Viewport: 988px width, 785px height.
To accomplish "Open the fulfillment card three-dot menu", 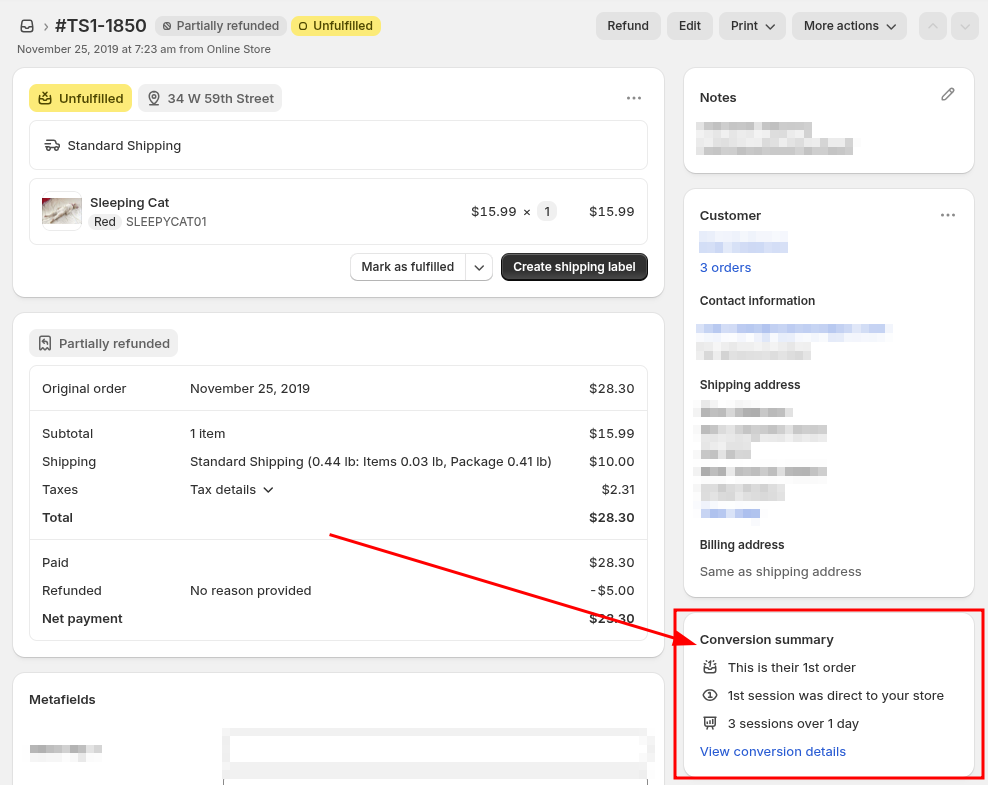I will click(x=634, y=98).
